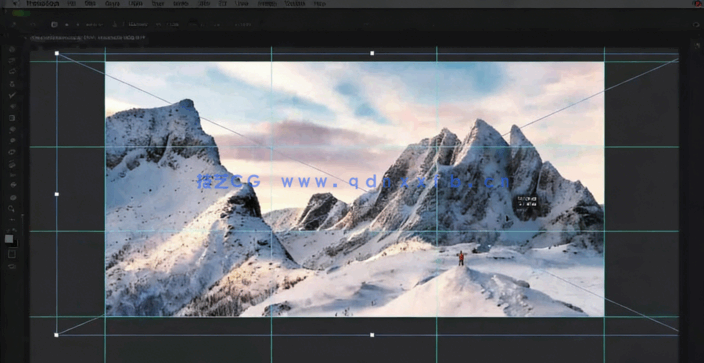
Task: Click the foreground color swatch
Action: 9,239
